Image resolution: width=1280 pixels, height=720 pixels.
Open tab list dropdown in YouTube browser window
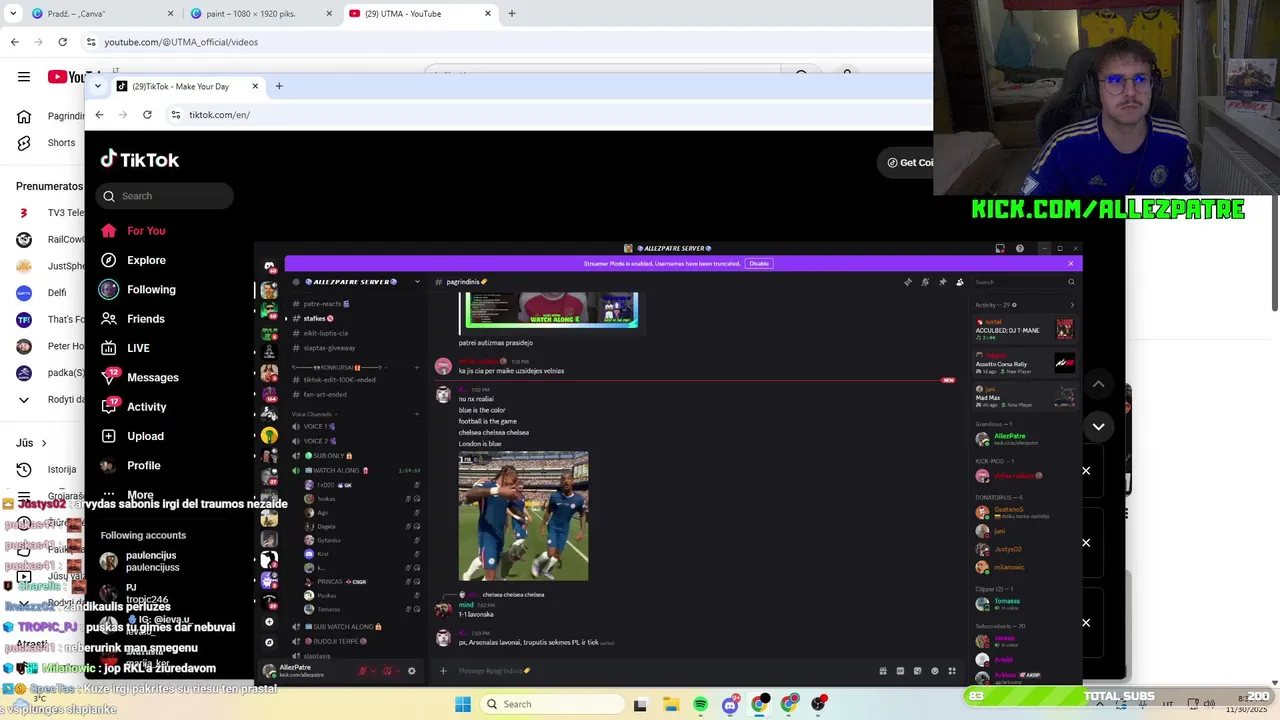13,14
